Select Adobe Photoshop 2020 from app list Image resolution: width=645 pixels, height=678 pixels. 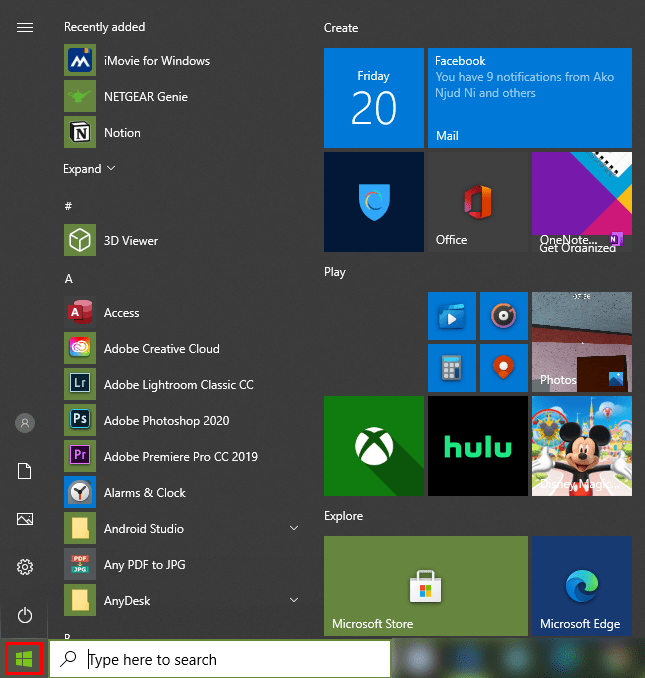pos(166,421)
